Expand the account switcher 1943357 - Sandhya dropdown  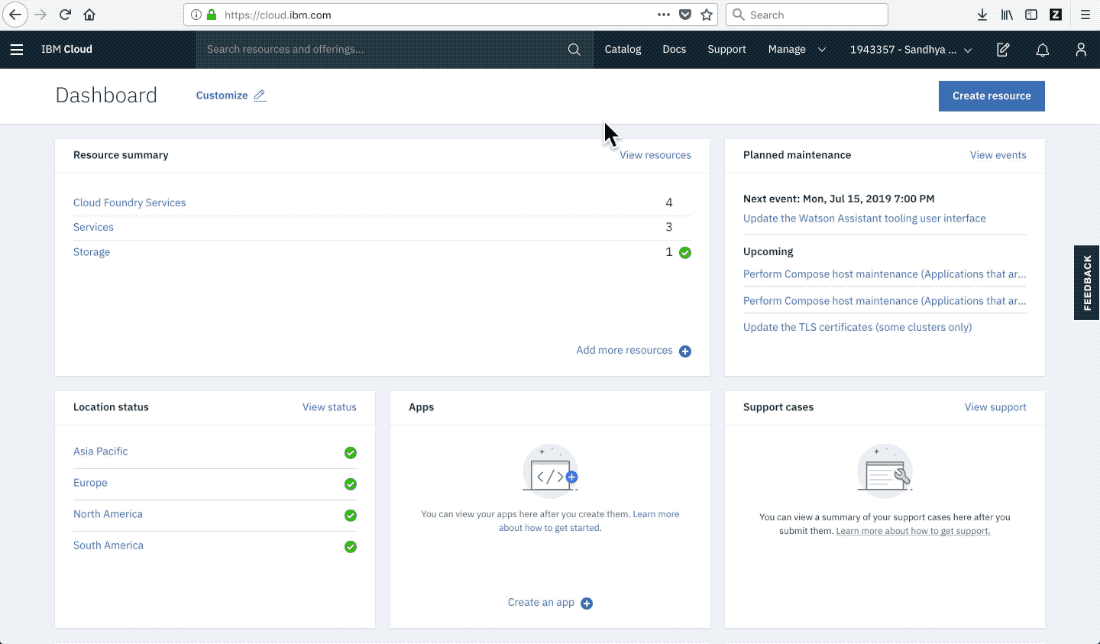coord(911,49)
